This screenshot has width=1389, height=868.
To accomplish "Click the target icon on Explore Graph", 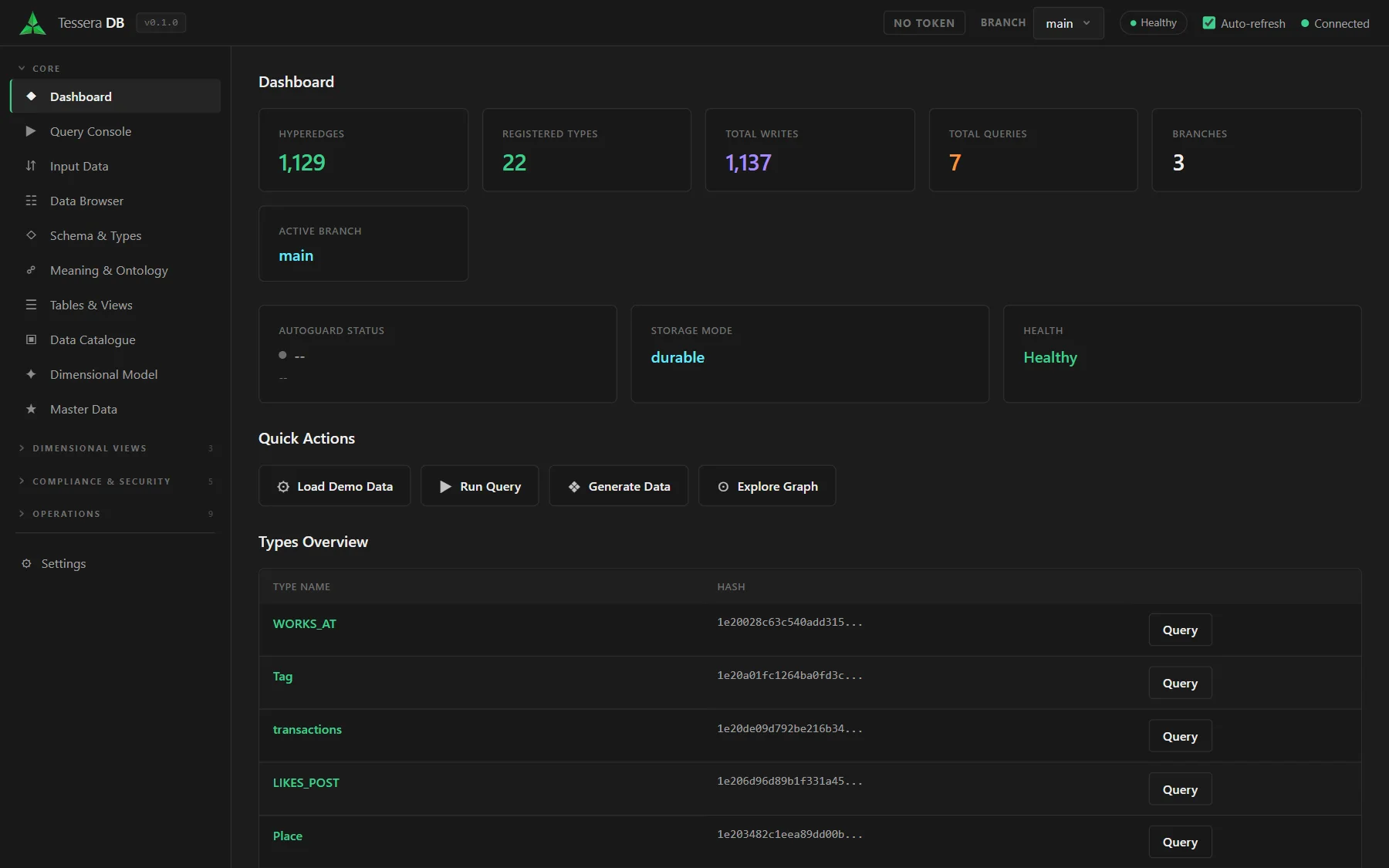I will [723, 487].
